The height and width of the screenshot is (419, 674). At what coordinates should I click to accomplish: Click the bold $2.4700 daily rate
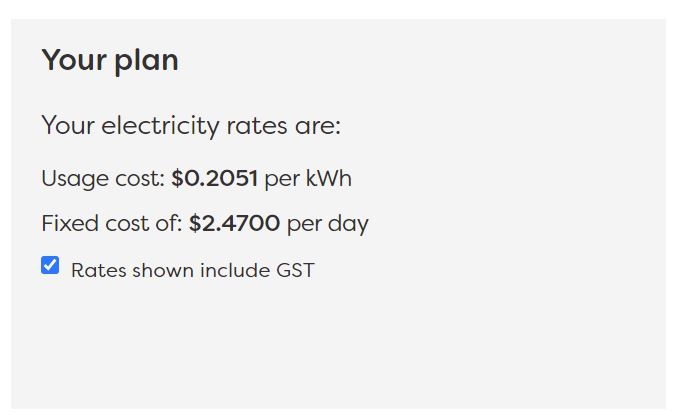[x=235, y=223]
